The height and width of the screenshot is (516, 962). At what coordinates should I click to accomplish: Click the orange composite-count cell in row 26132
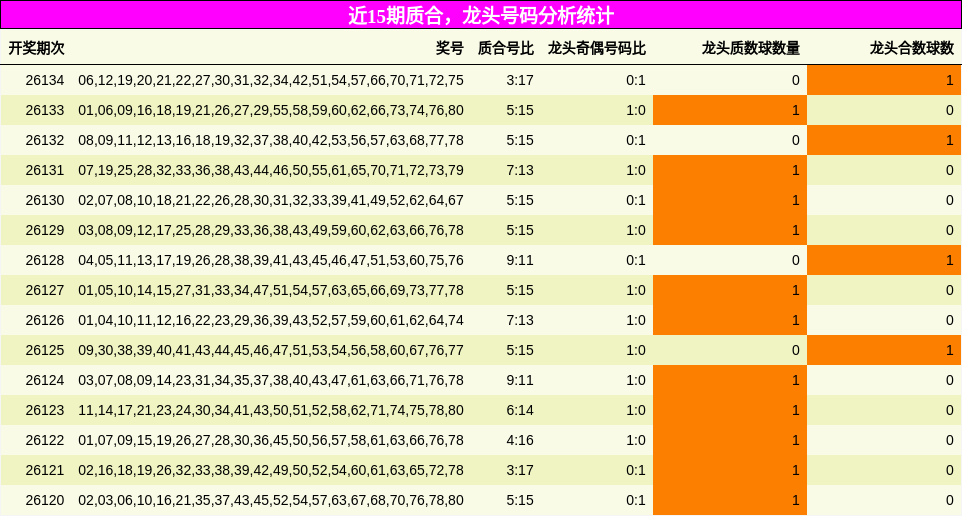[x=884, y=141]
